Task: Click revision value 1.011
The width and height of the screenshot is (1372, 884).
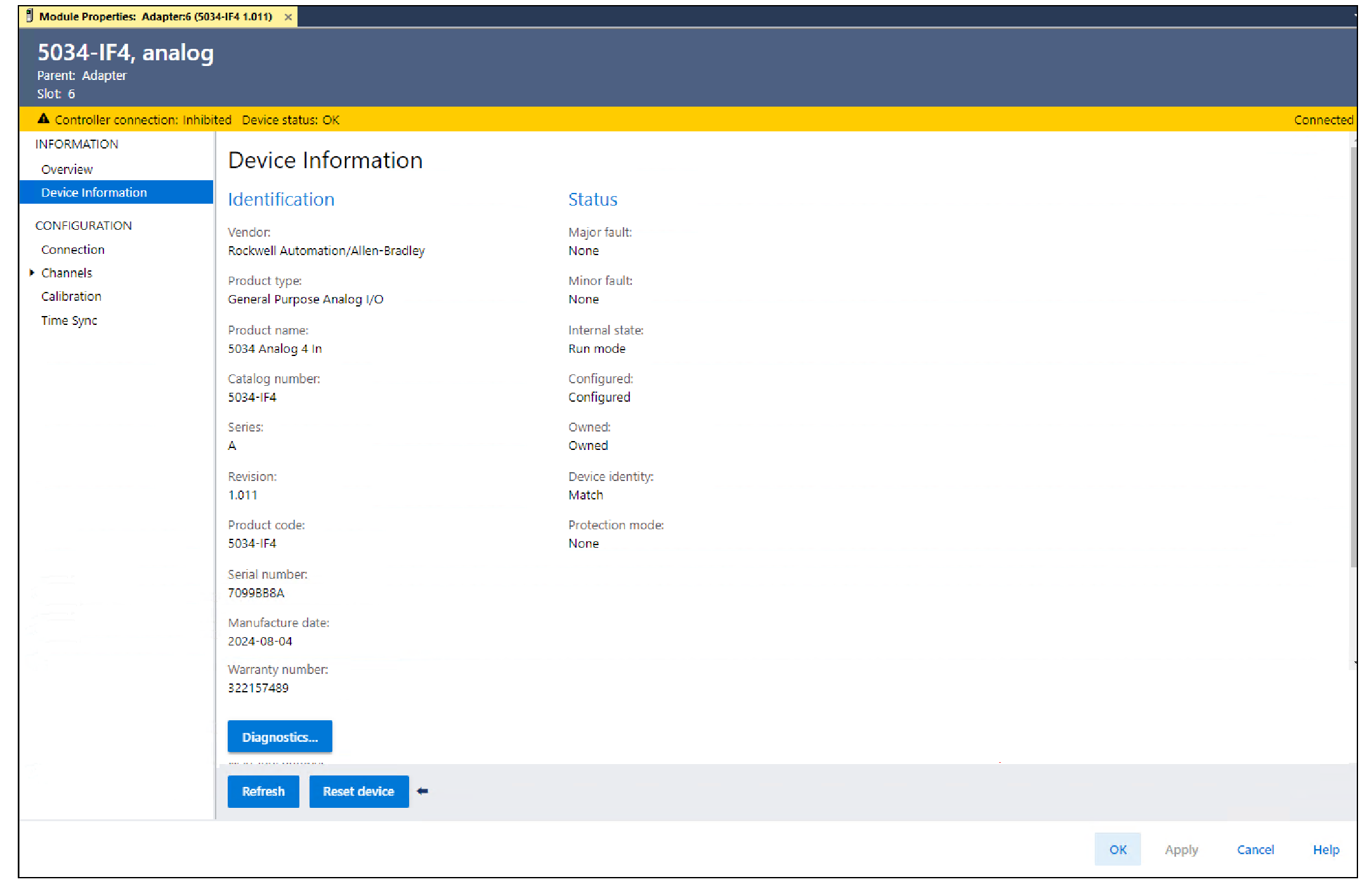Action: (x=243, y=495)
